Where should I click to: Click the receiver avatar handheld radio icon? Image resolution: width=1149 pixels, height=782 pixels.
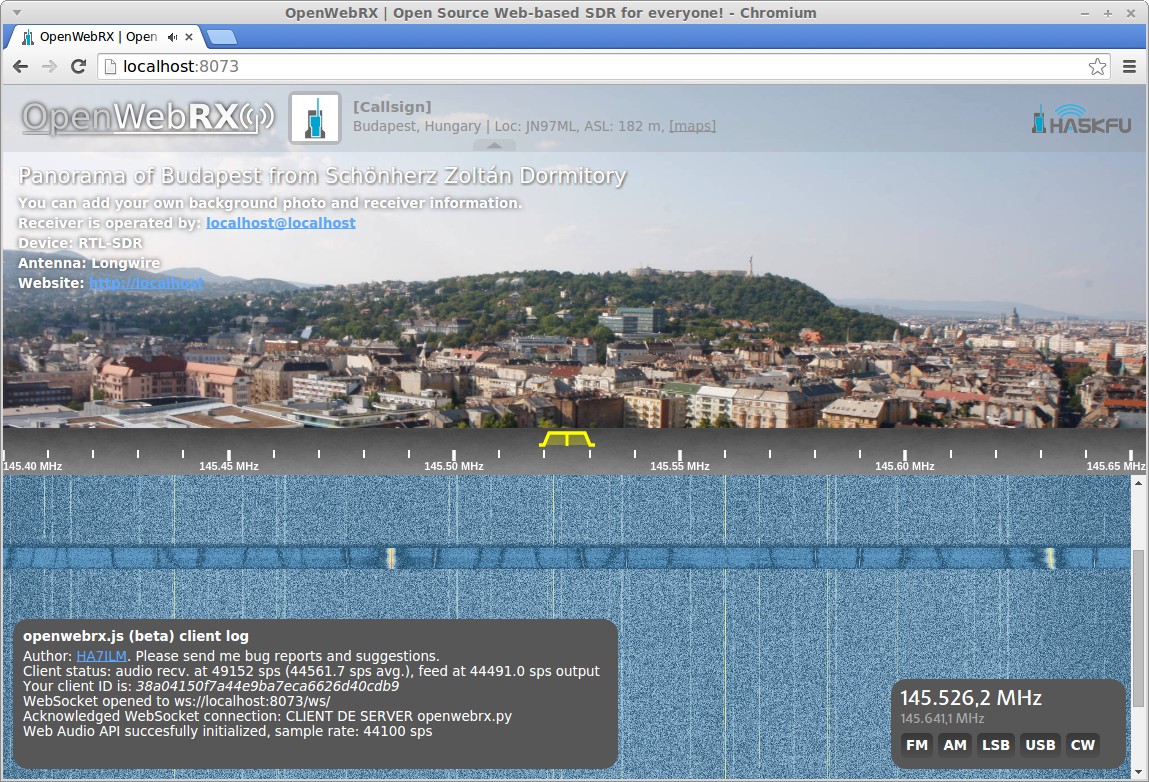(x=315, y=118)
